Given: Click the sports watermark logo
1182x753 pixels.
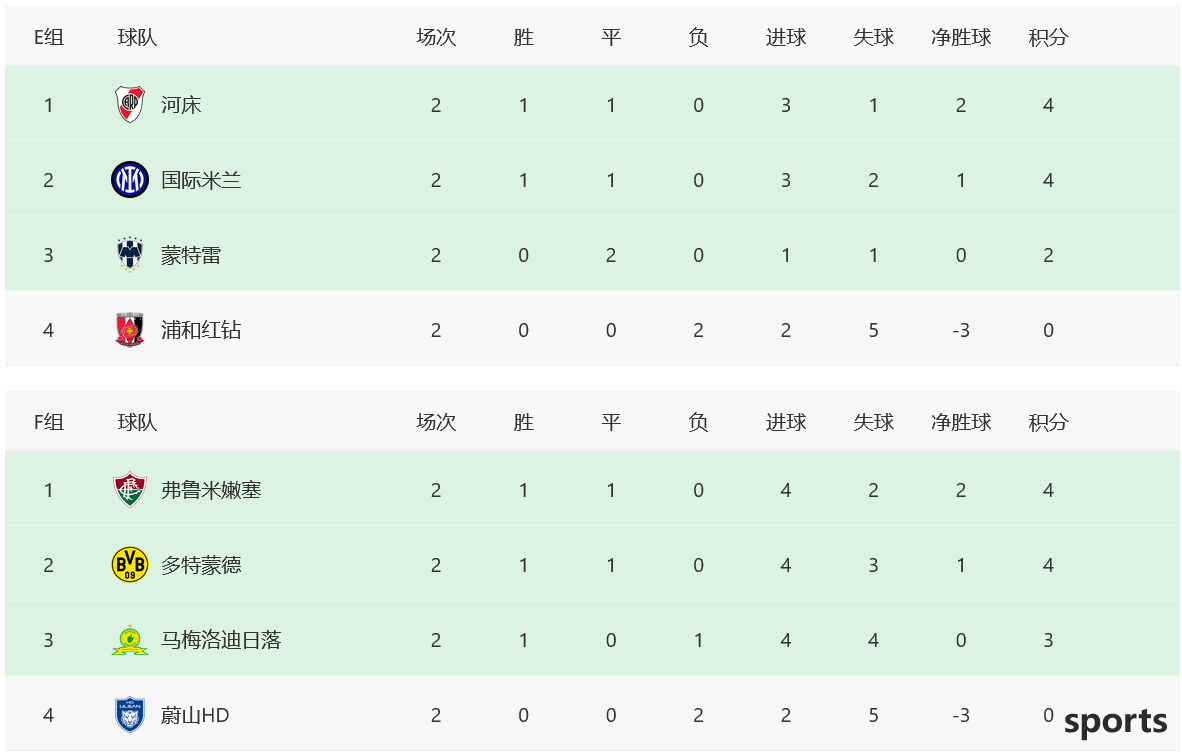Looking at the screenshot, I should (x=1116, y=722).
